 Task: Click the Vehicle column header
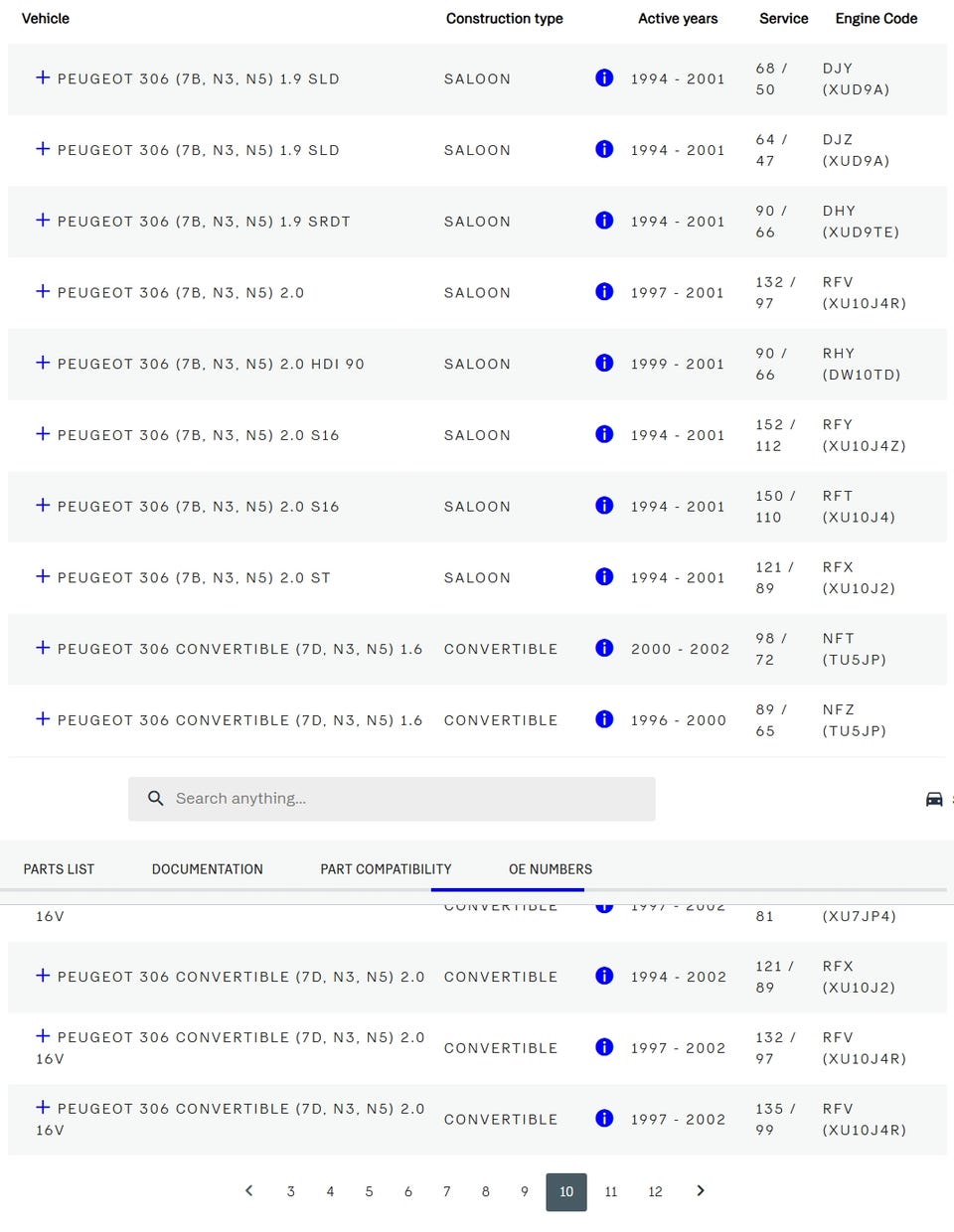pyautogui.click(x=46, y=18)
